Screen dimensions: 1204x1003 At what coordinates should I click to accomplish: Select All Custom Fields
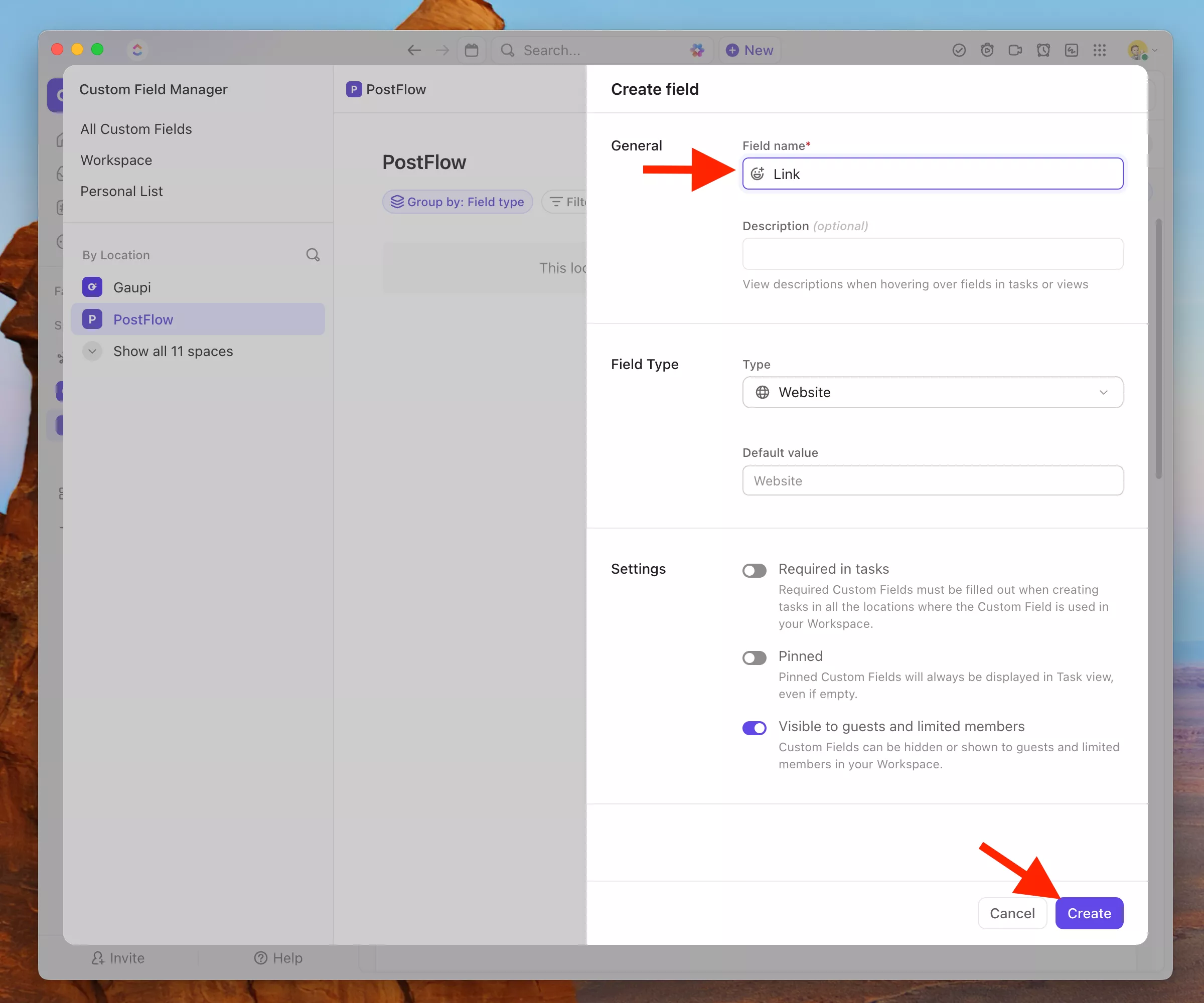click(x=136, y=129)
